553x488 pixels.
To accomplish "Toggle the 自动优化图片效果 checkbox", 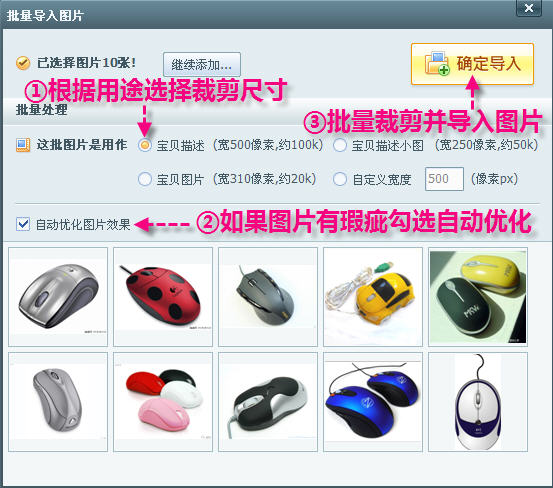I will pyautogui.click(x=23, y=224).
